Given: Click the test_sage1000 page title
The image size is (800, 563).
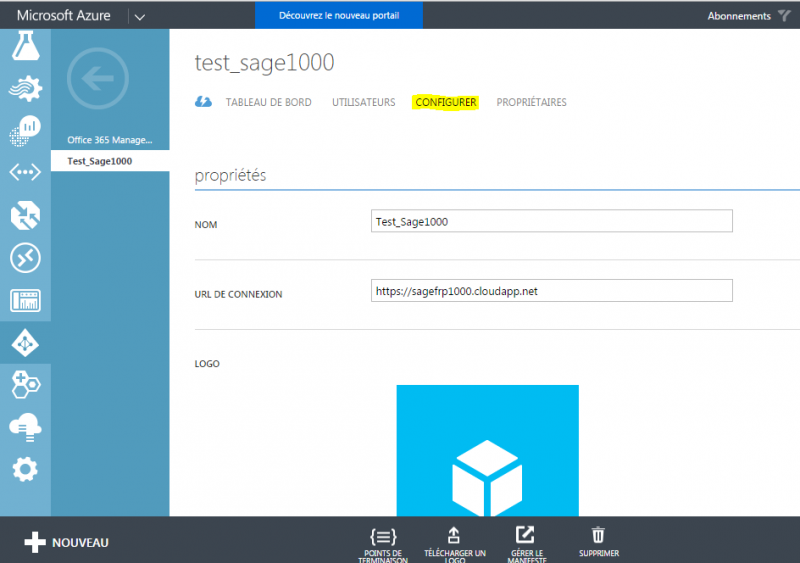Looking at the screenshot, I should [x=264, y=63].
